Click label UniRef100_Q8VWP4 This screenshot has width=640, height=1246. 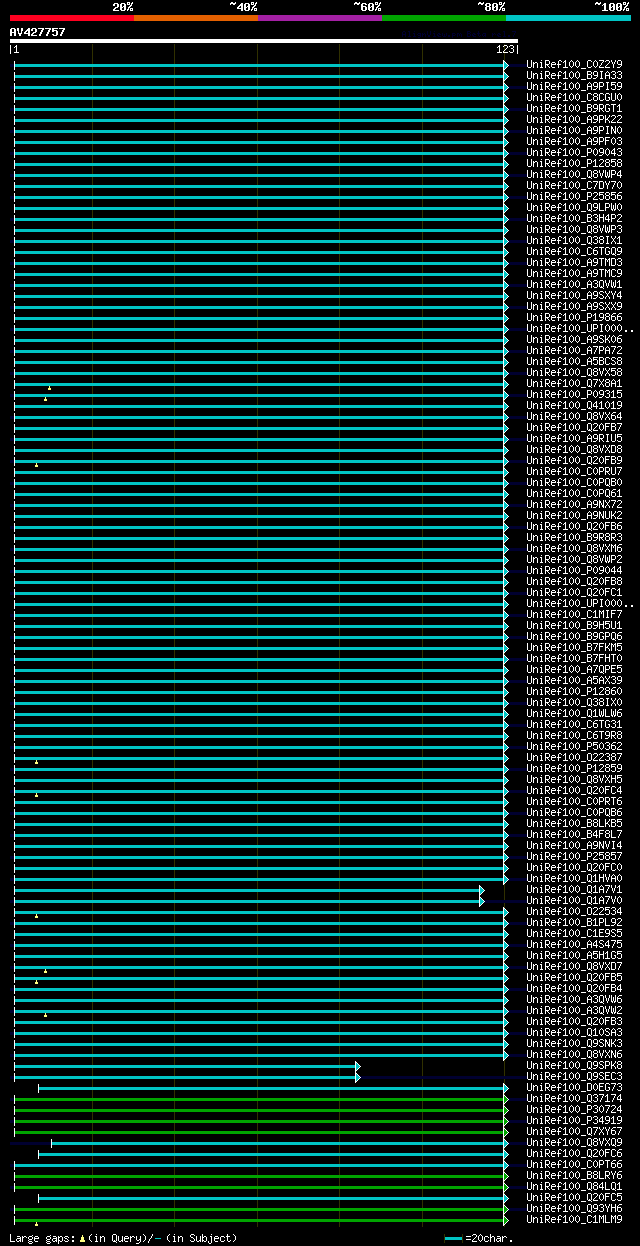pyautogui.click(x=574, y=174)
